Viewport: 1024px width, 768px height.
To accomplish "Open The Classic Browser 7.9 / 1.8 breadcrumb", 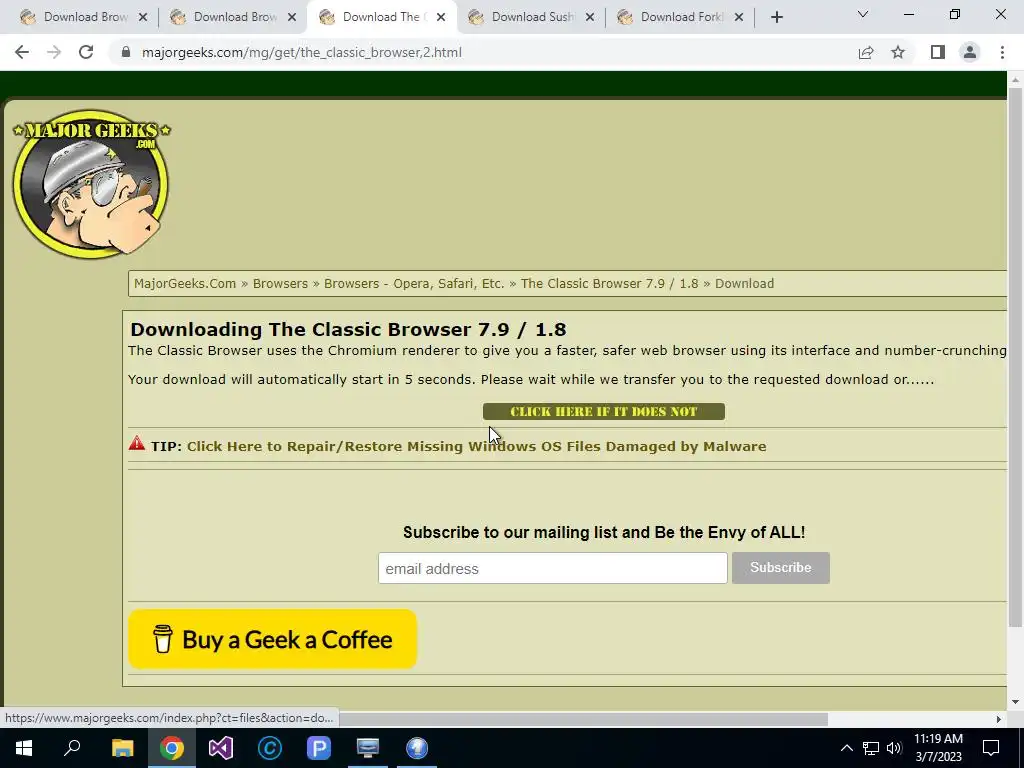I will click(609, 283).
